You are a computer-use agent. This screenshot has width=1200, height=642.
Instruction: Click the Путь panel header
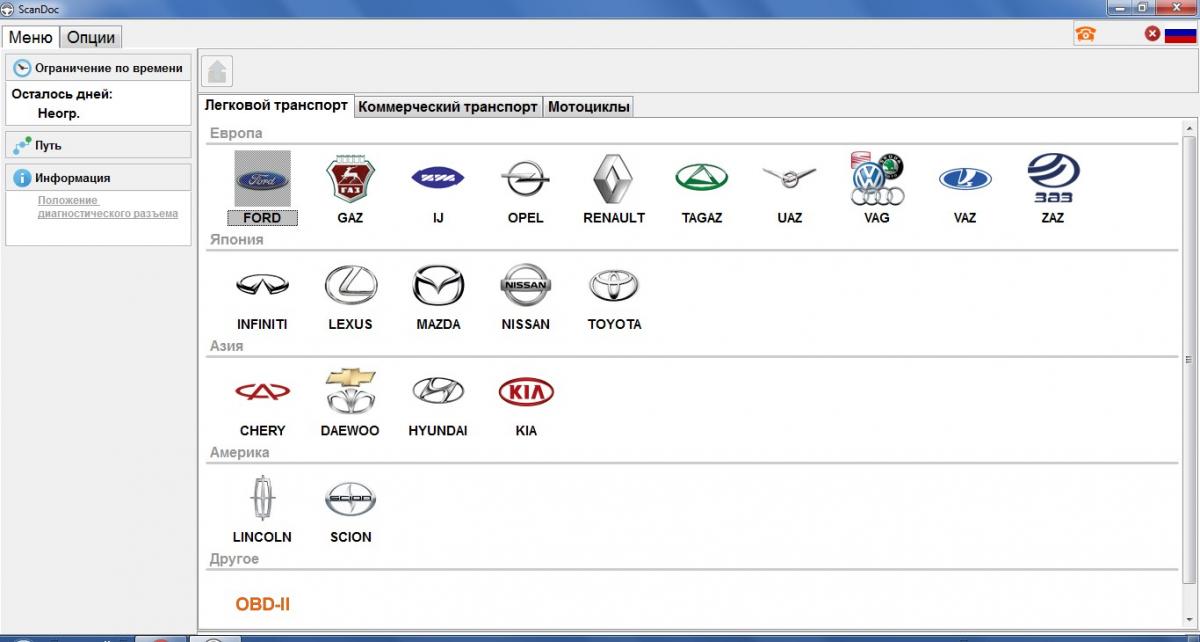tap(98, 145)
